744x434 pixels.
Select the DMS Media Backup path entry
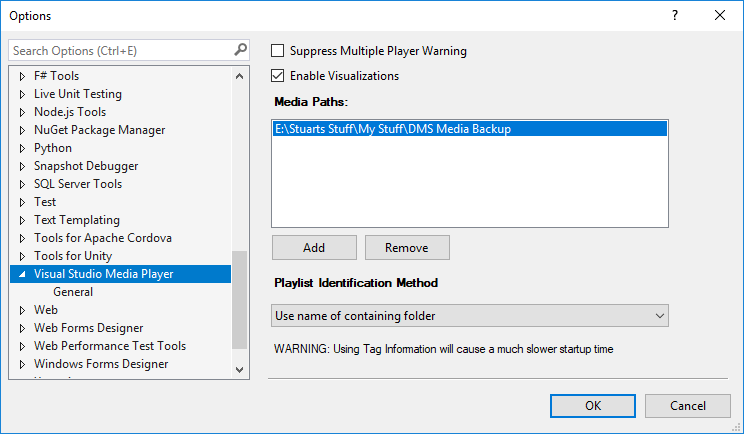[470, 129]
